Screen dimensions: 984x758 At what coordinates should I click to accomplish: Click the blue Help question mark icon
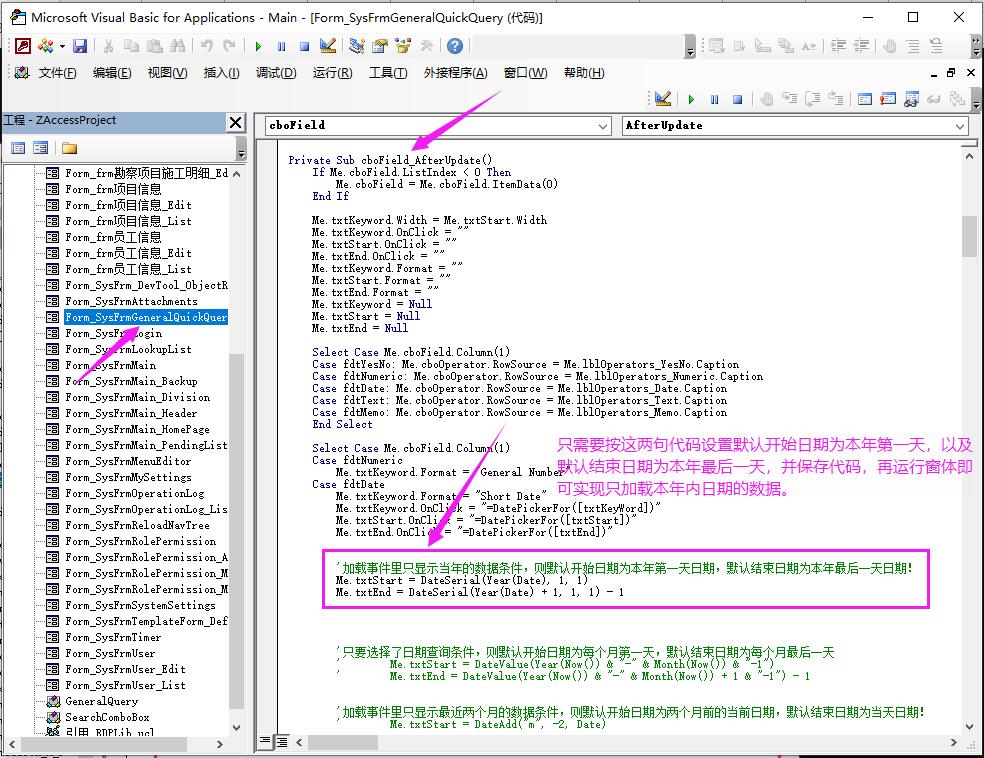click(455, 46)
